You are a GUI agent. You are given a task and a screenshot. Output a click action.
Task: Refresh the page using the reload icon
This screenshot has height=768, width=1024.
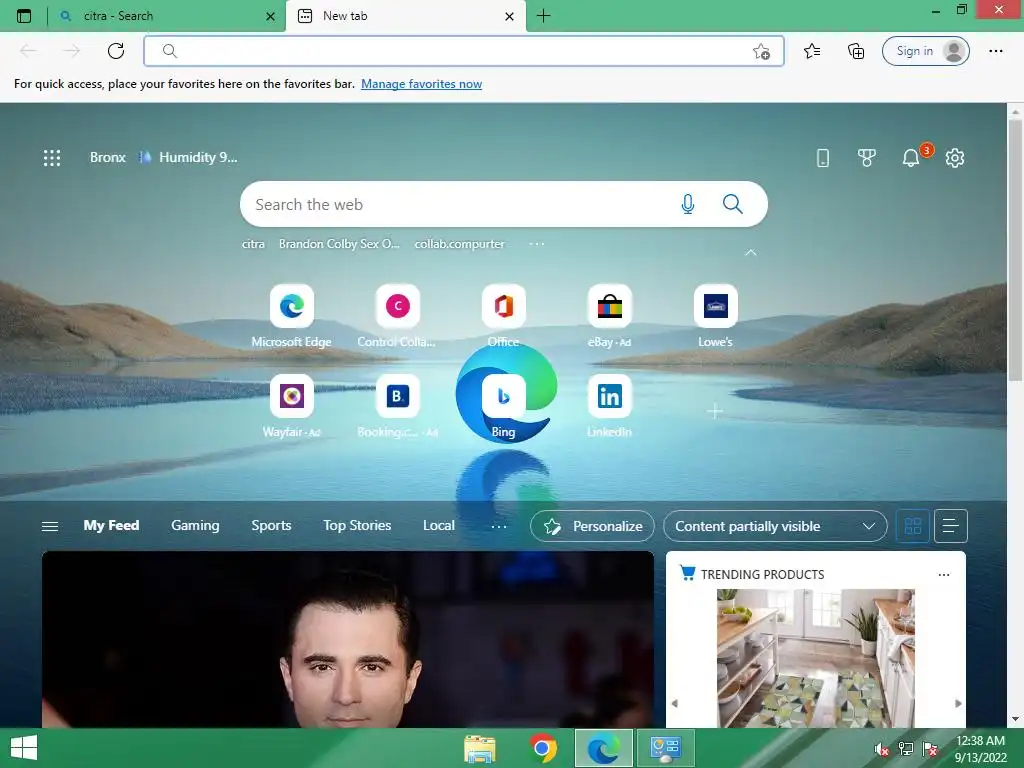(x=116, y=51)
